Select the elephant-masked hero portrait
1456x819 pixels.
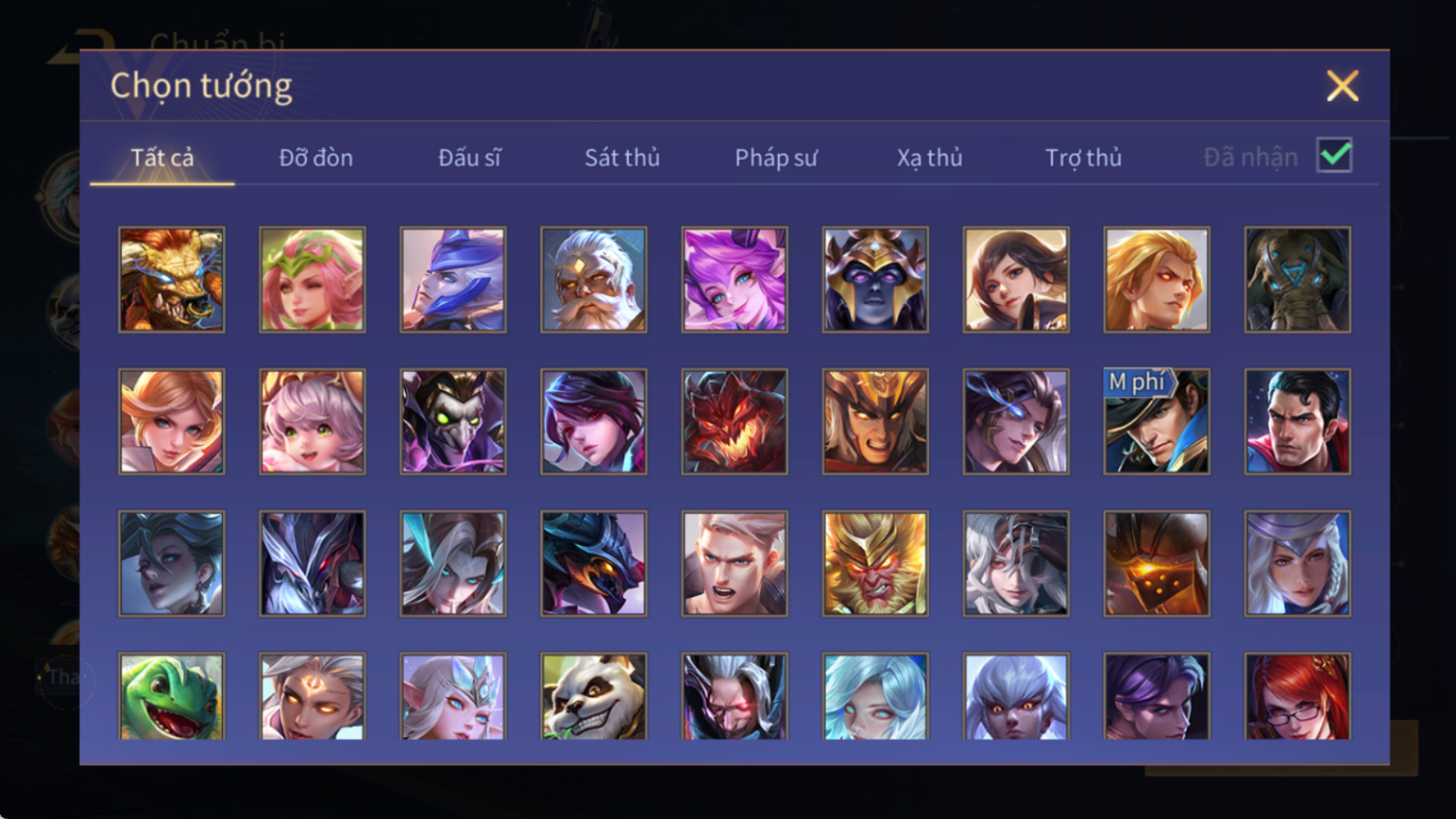click(1297, 280)
